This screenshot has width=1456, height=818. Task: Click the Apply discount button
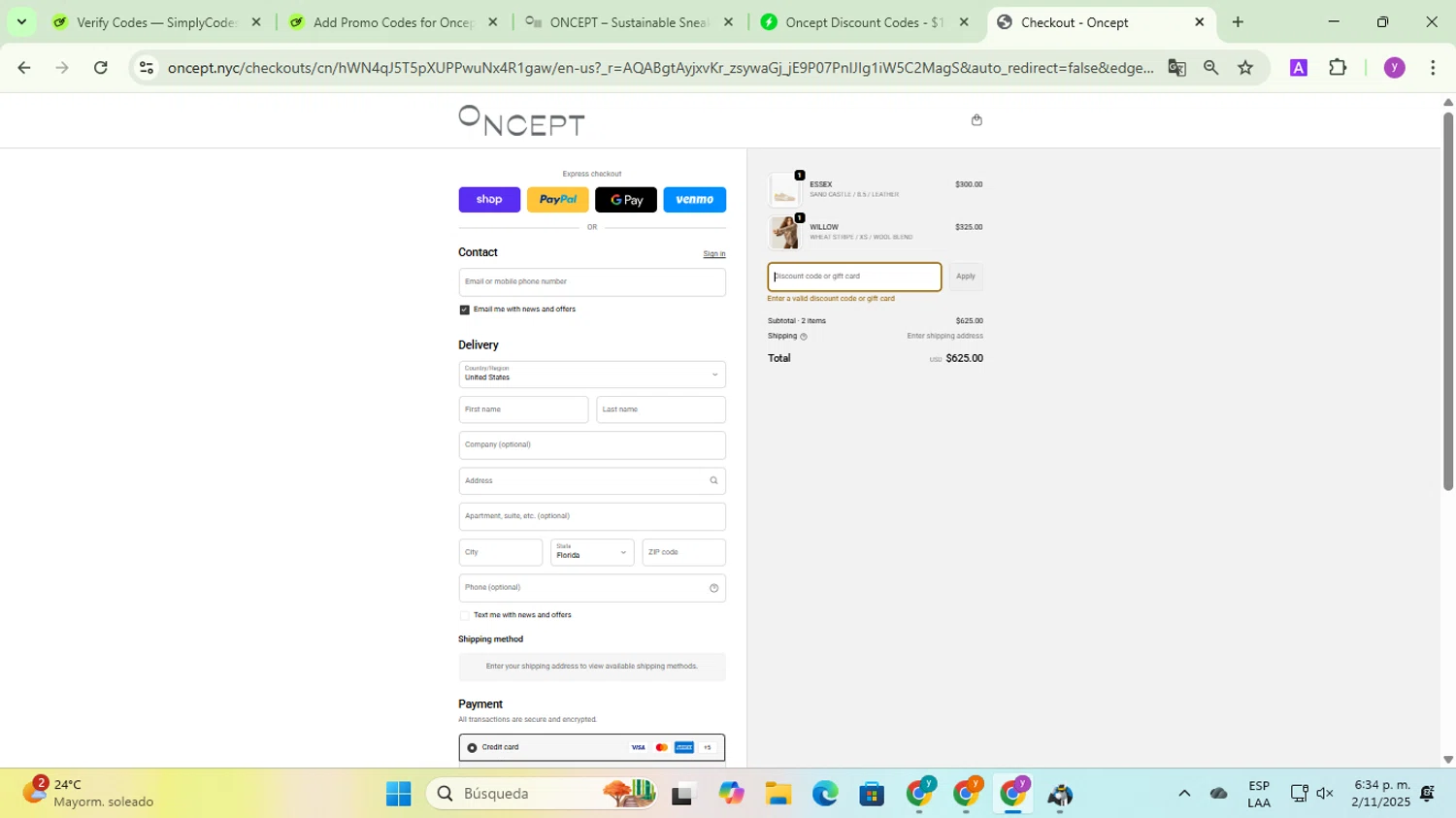click(x=966, y=277)
